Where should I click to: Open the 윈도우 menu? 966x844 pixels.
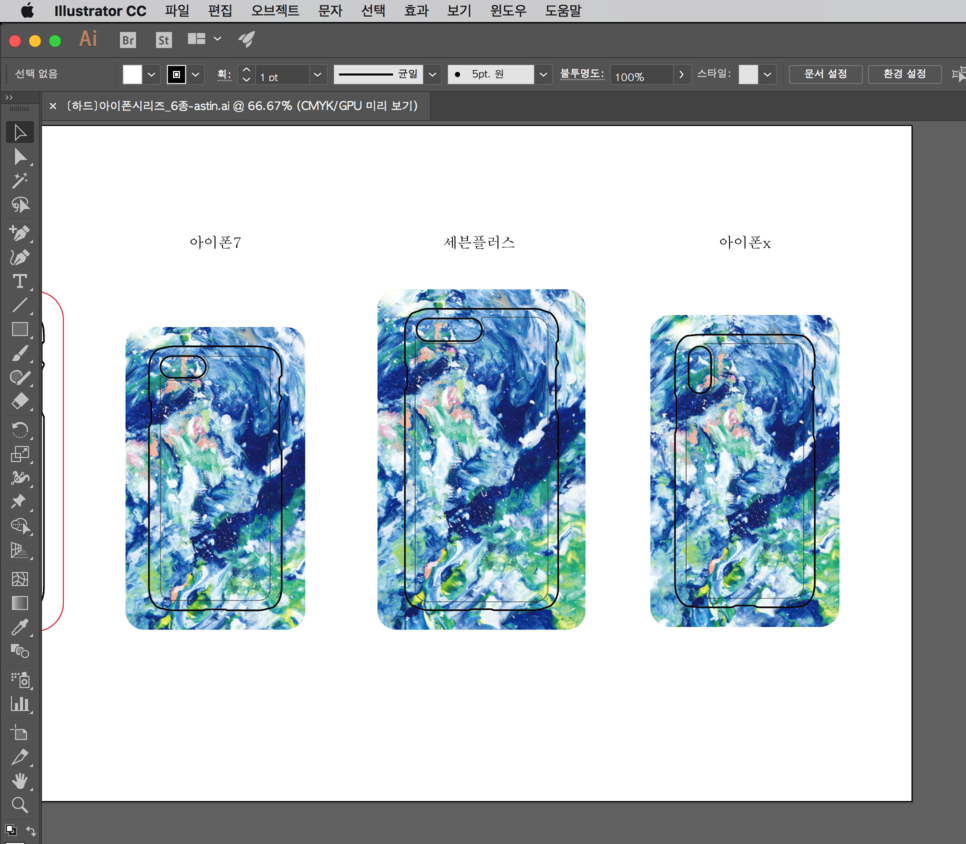[508, 10]
